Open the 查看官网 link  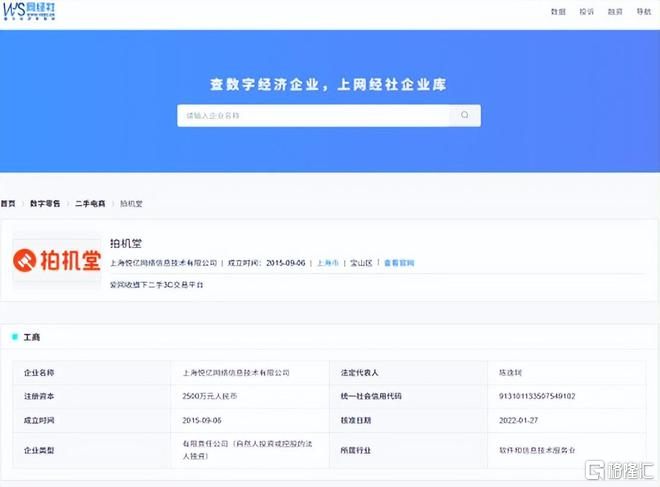point(399,263)
